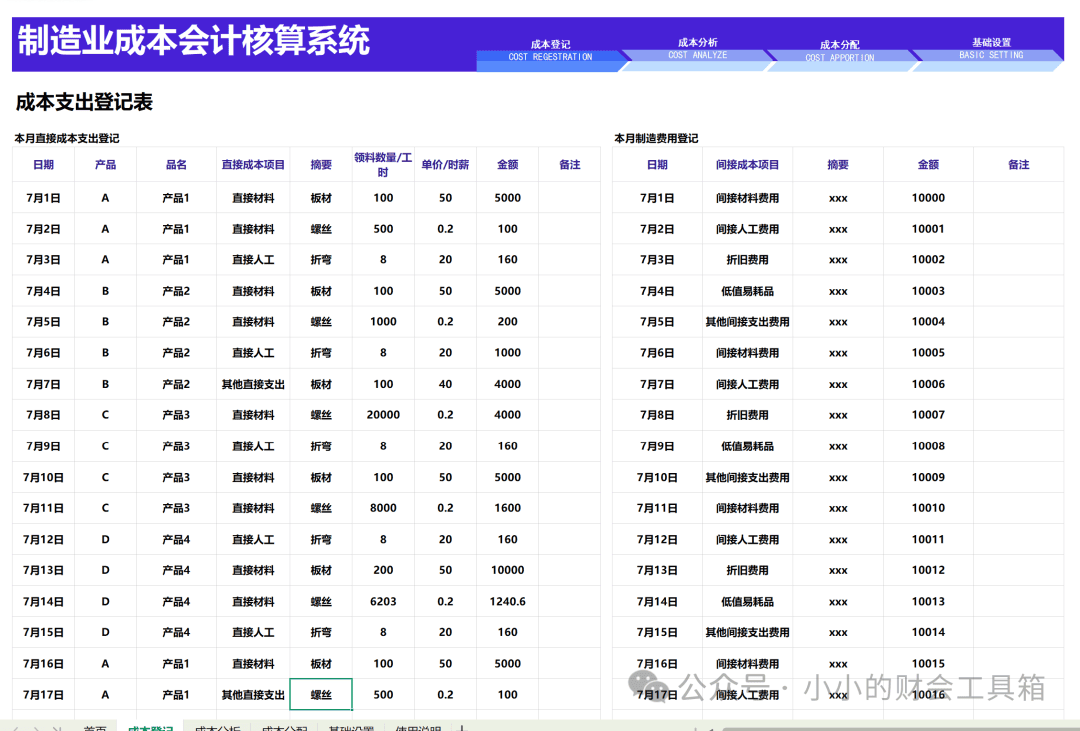Select the cell with amount 1240.6
This screenshot has width=1080, height=731.
pyautogui.click(x=508, y=601)
